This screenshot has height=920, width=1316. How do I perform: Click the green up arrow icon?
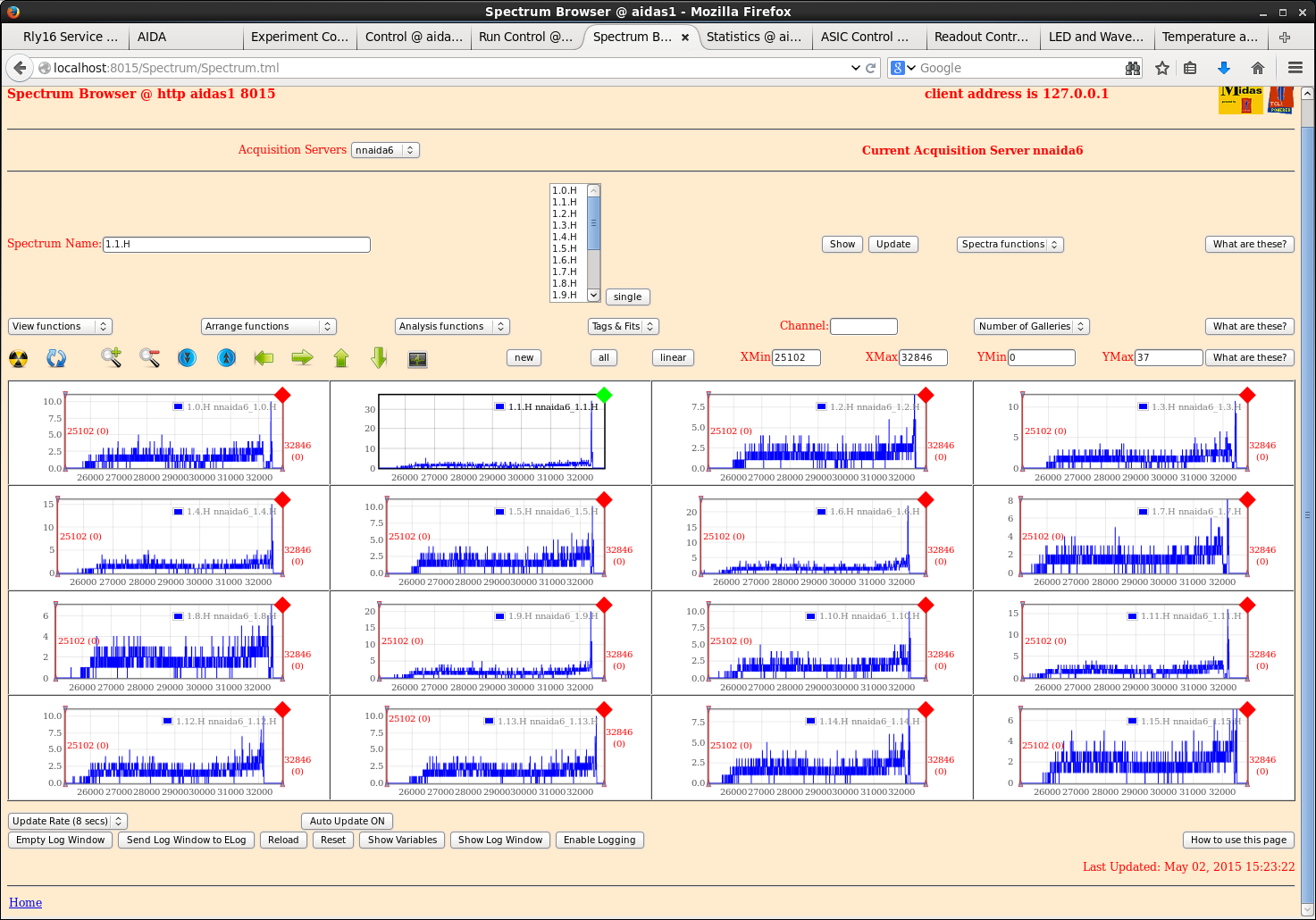tap(340, 358)
